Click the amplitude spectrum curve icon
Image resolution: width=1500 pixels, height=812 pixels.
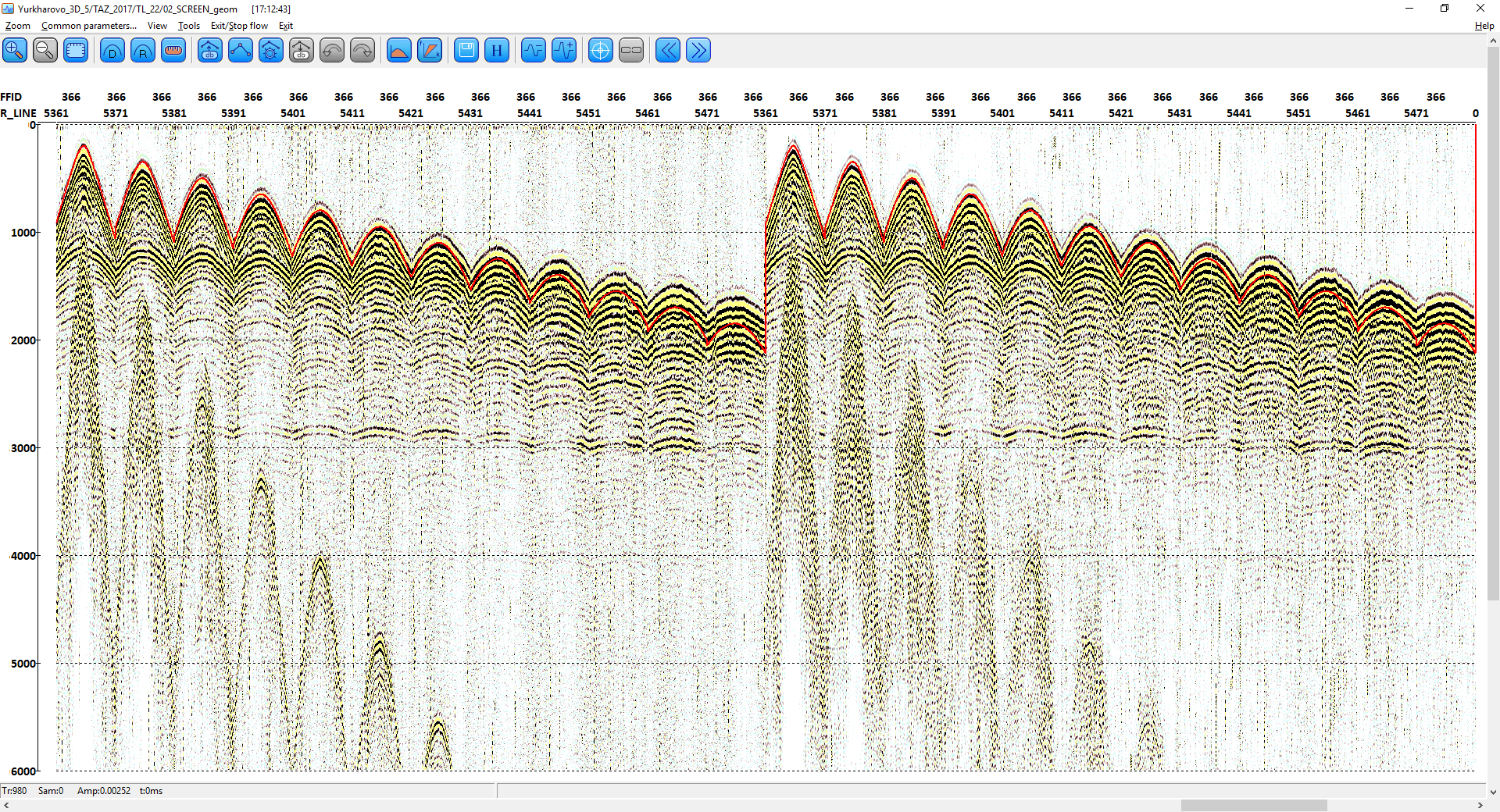(398, 51)
